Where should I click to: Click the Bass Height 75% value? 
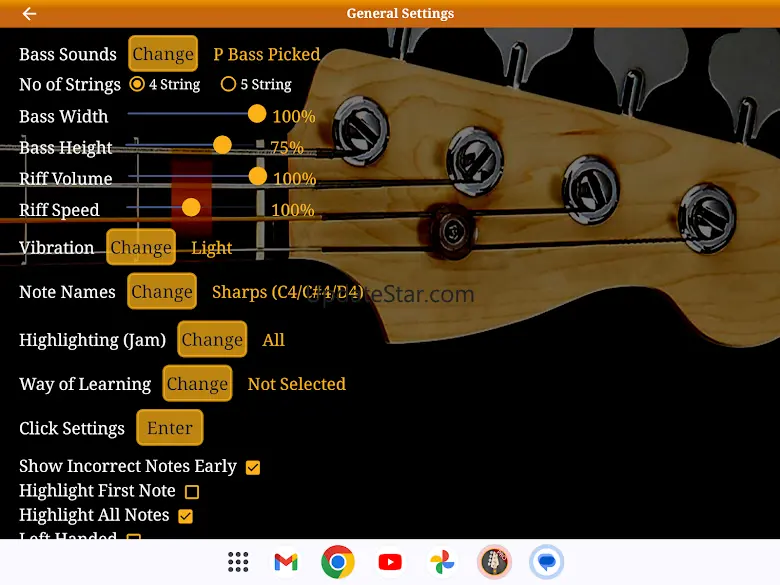[x=287, y=147]
